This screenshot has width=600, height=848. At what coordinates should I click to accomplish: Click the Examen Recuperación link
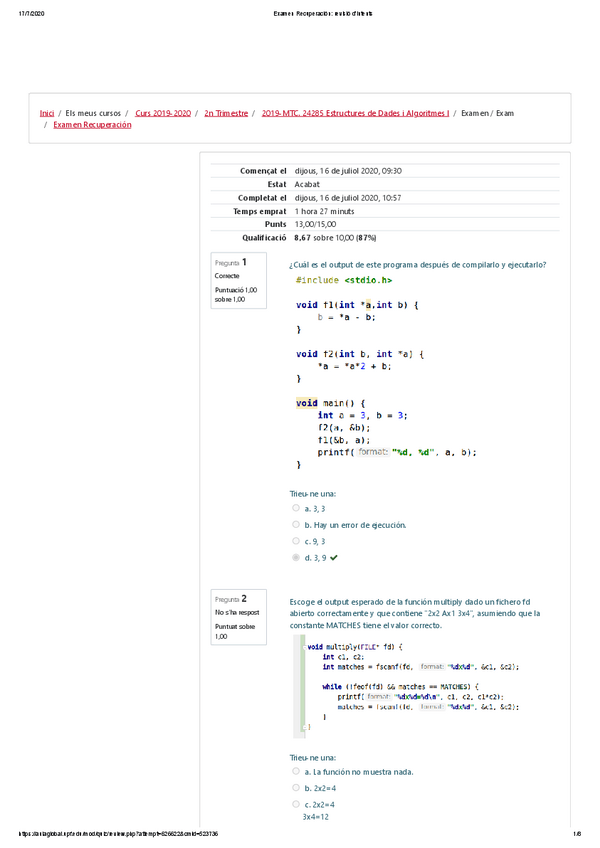point(92,126)
